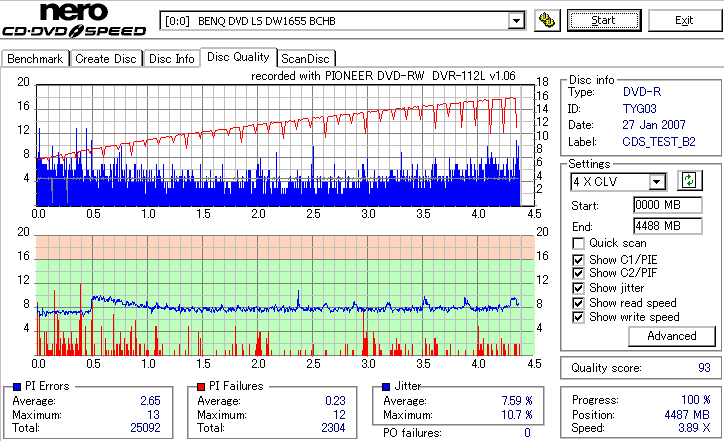Click the drive options icon beside Start

pyautogui.click(x=547, y=21)
